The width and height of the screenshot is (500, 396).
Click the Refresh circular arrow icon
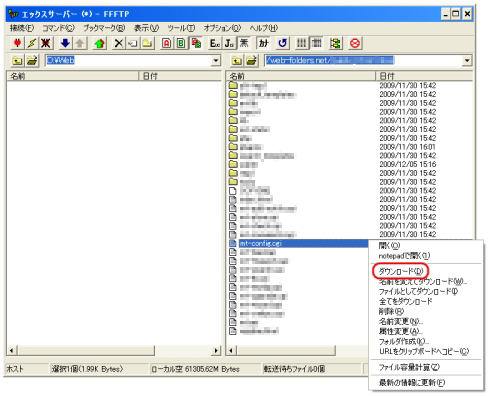283,43
